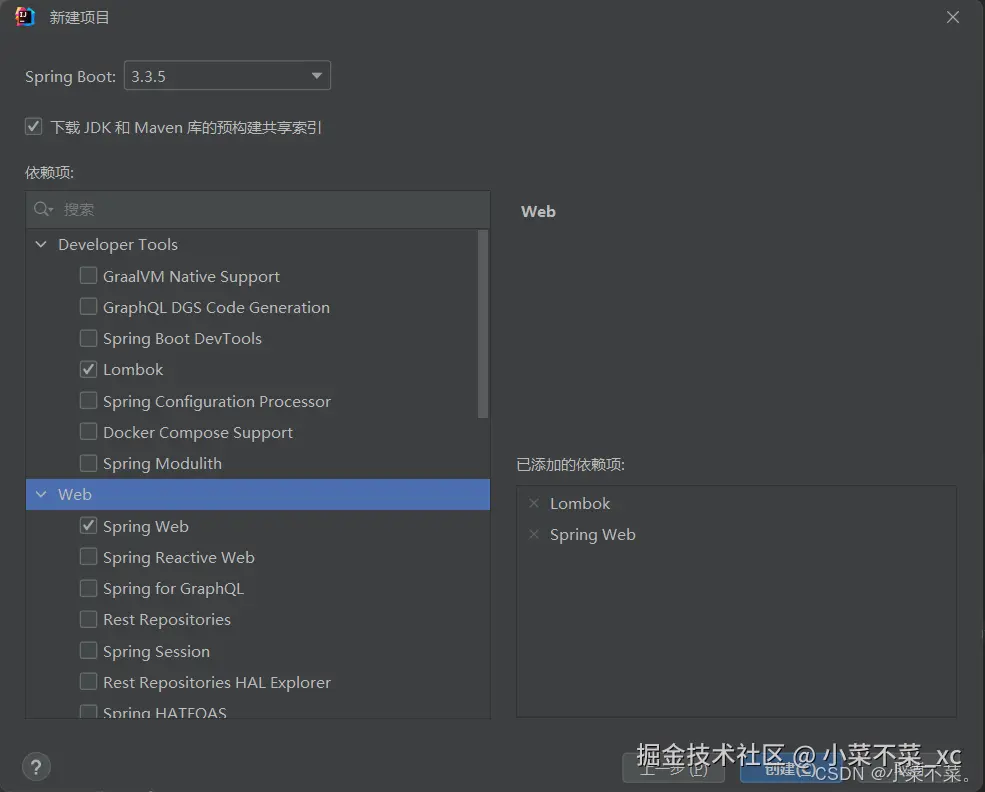Remove Lombok from added dependencies
Screen dimensions: 985x792
click(x=534, y=503)
